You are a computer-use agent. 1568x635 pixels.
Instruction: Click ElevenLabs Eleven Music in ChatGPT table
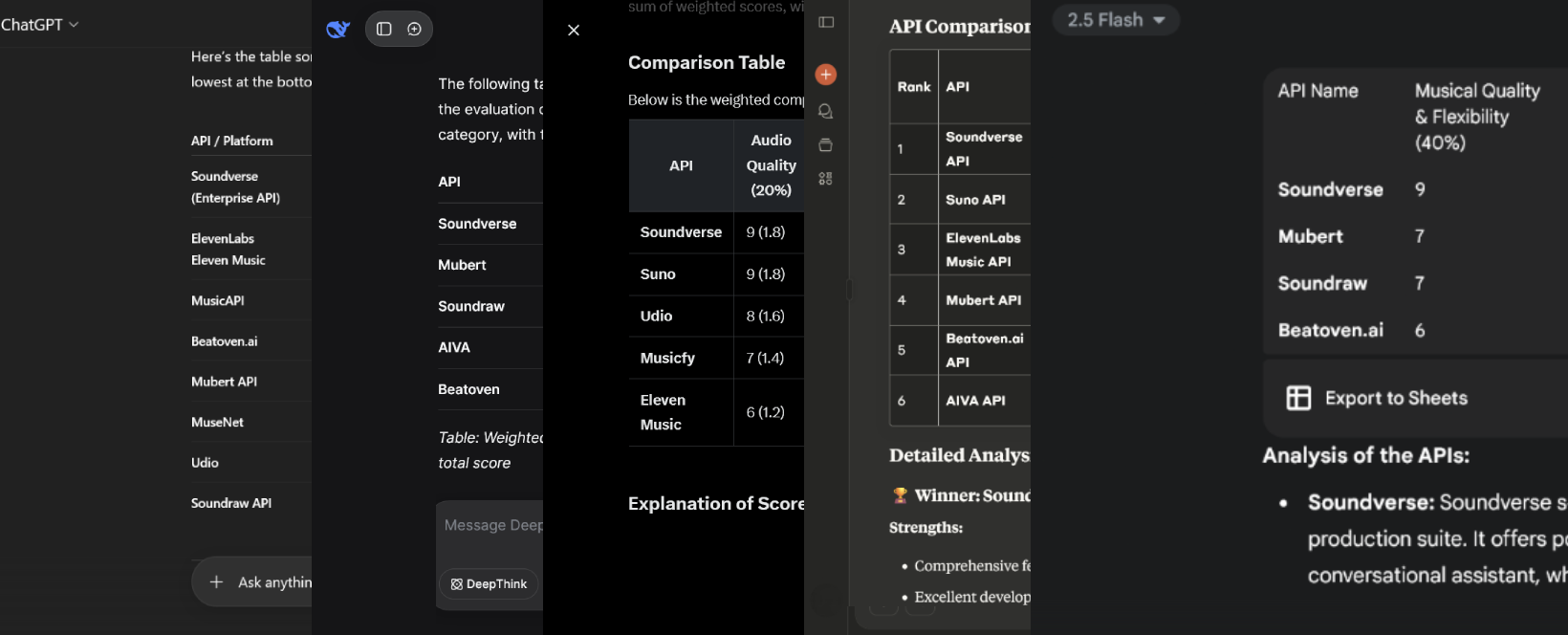pyautogui.click(x=229, y=249)
